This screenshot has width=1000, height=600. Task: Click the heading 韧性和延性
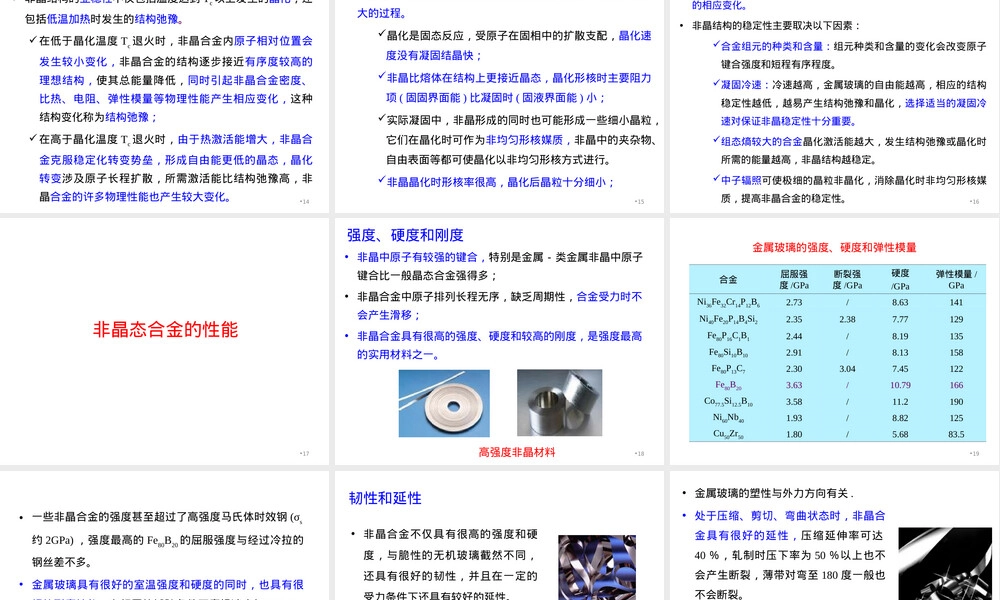click(385, 498)
